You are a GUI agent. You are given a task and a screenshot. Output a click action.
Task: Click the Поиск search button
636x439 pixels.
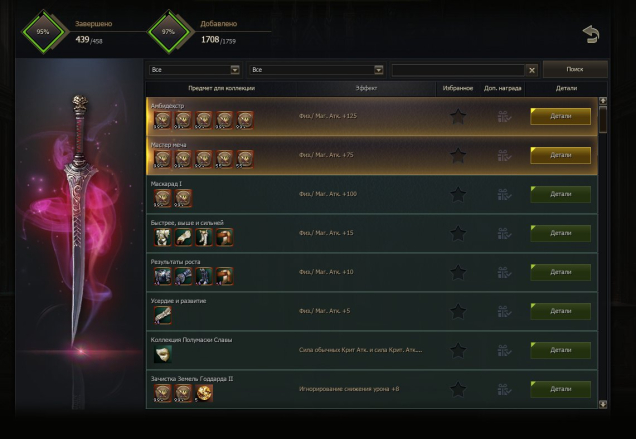point(575,69)
